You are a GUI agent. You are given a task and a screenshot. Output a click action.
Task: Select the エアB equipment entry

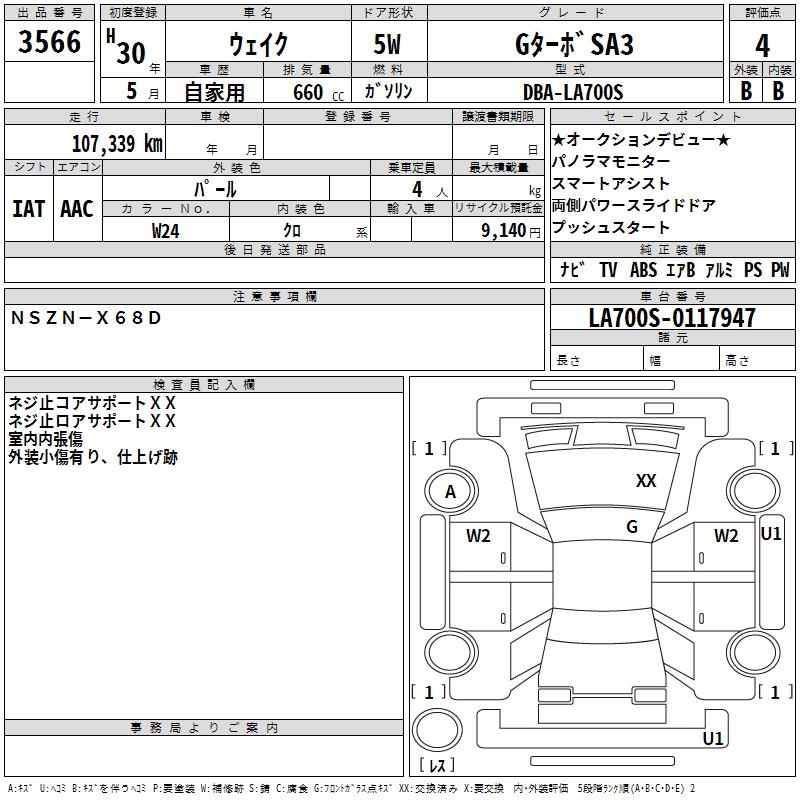[x=681, y=269]
